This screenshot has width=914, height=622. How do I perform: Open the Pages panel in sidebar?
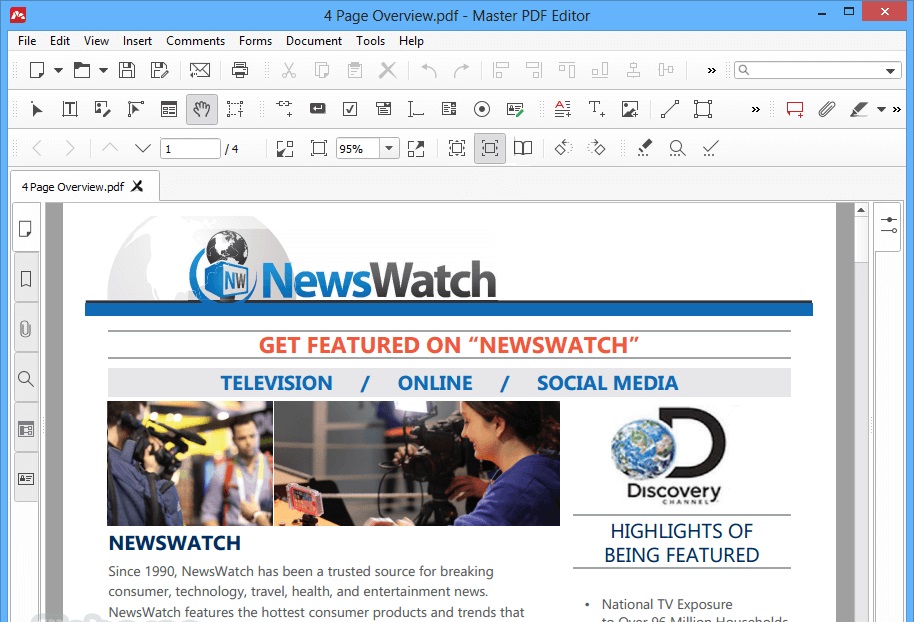click(26, 229)
